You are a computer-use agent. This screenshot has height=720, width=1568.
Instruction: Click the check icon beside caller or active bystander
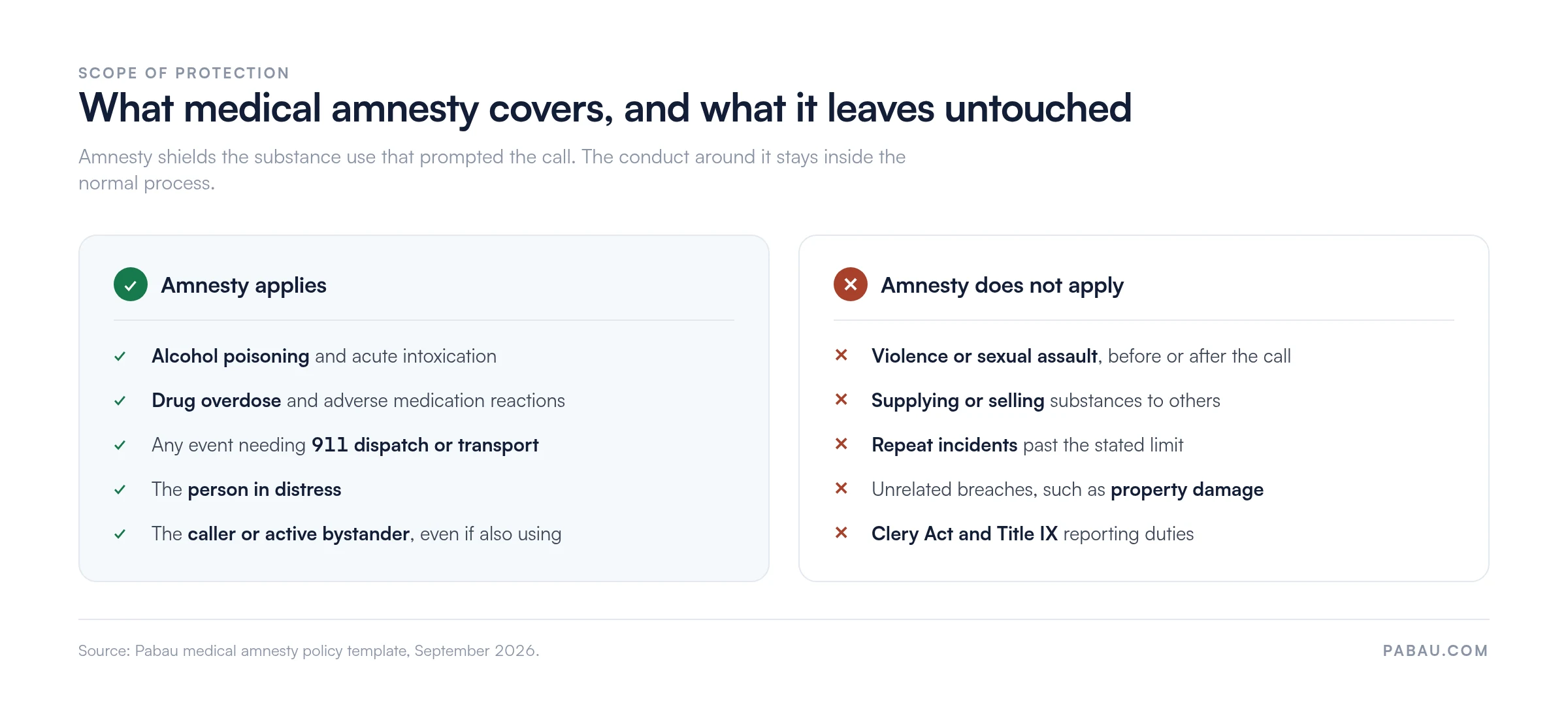point(120,534)
